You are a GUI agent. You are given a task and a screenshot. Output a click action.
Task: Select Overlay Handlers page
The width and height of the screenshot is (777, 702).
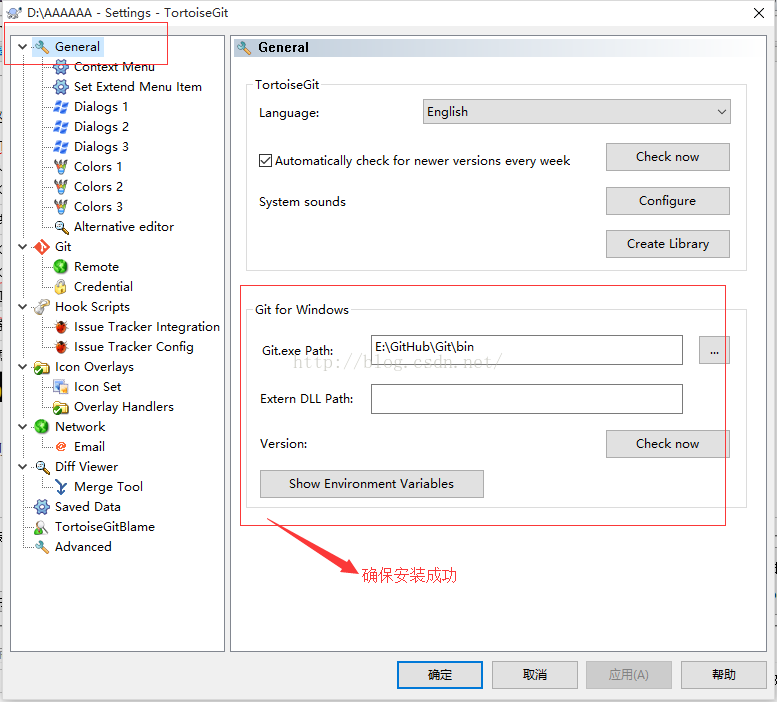[124, 407]
